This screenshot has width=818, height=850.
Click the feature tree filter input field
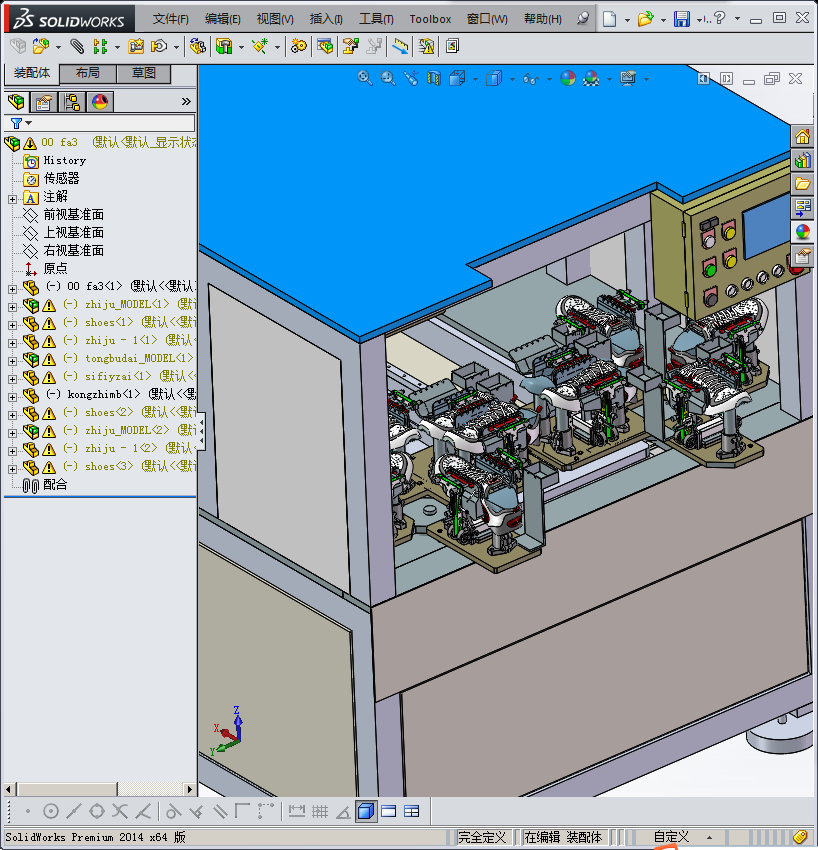pyautogui.click(x=114, y=123)
